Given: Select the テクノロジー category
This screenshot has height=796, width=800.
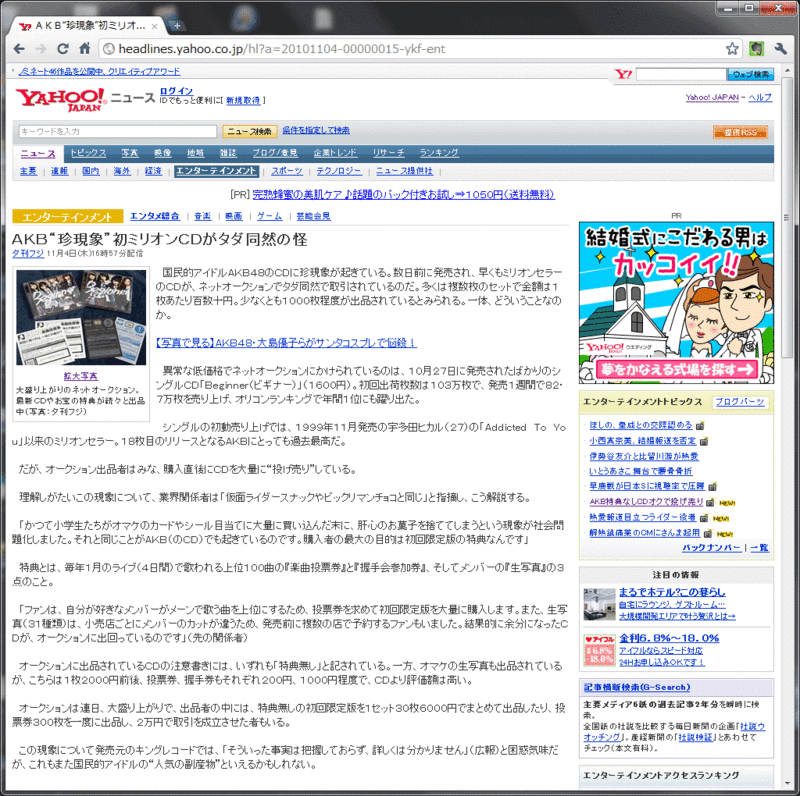Looking at the screenshot, I should click(339, 171).
